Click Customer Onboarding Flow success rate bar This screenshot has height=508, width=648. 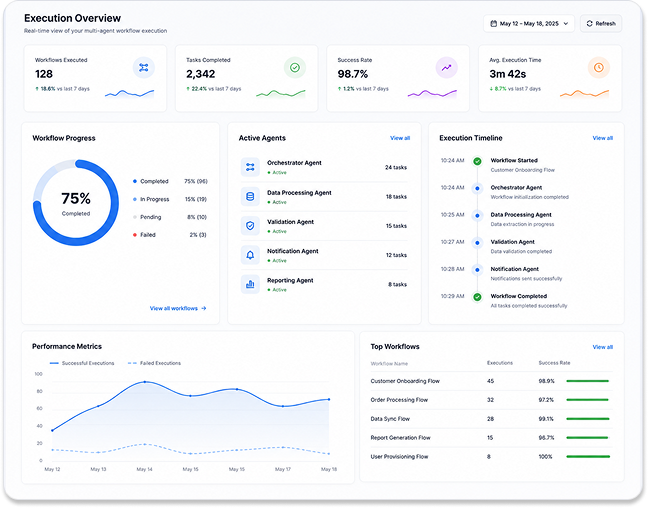[x=588, y=381]
